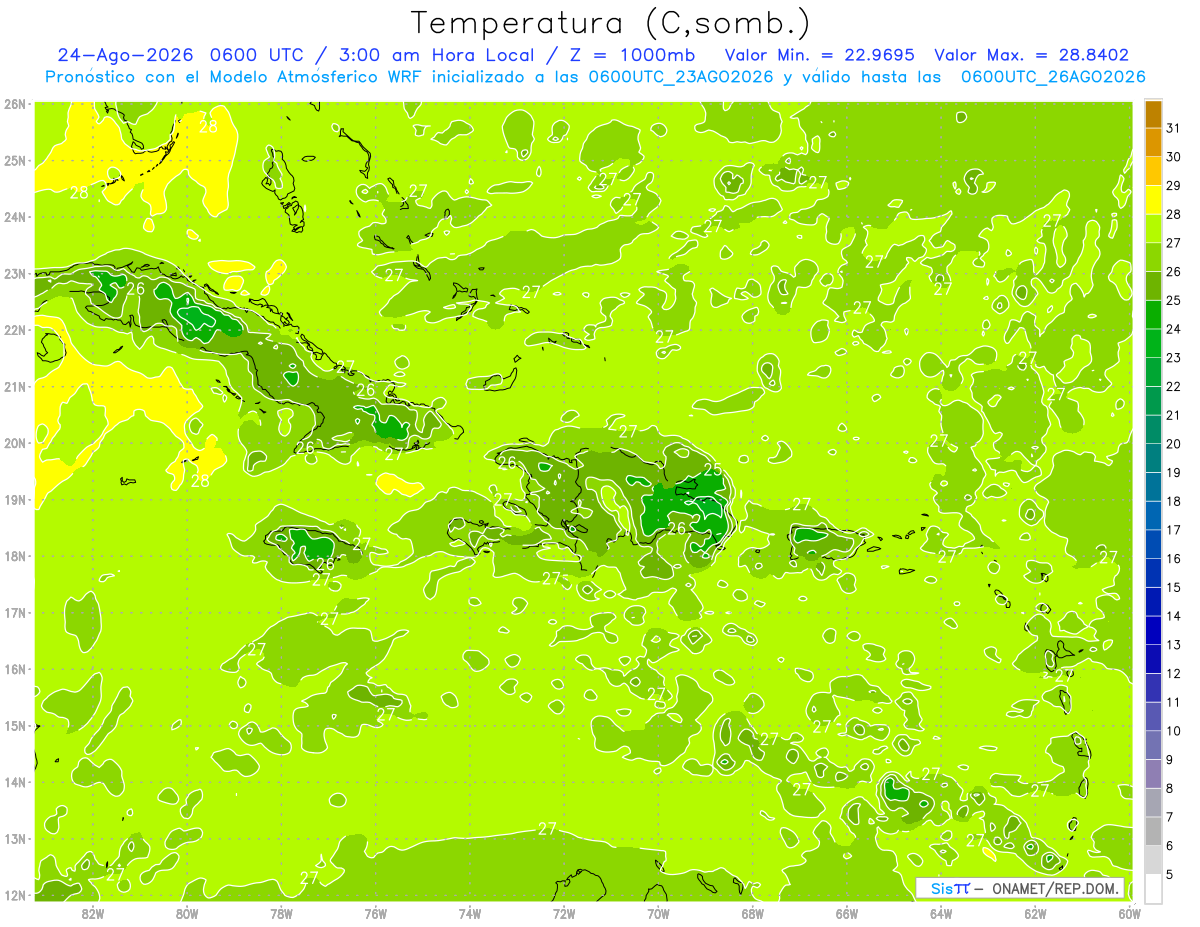This screenshot has height=927, width=1200.
Task: Click the '26N' latitude axis label
Action: 14,104
